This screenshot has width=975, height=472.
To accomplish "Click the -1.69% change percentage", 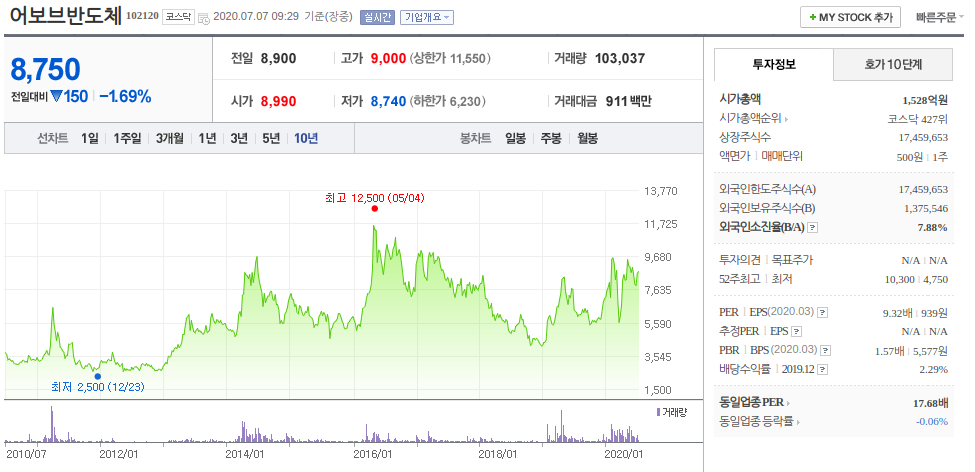I will click(x=125, y=96).
